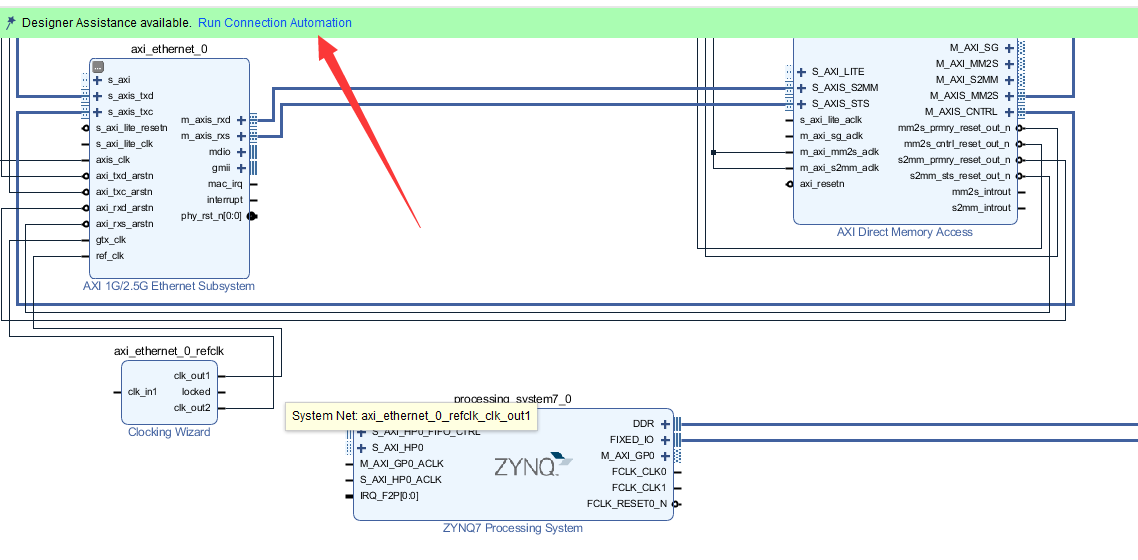Click the AXI 1G/2.5G Ethernet Subsystem label
Viewport: 1138px width, 560px height.
point(169,286)
